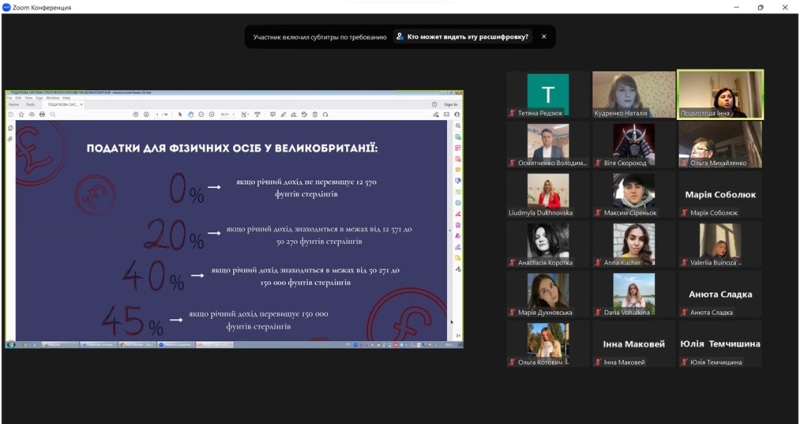The height and width of the screenshot is (424, 800).
Task: Open Help menu in shared Acrobat window
Action: (66, 98)
